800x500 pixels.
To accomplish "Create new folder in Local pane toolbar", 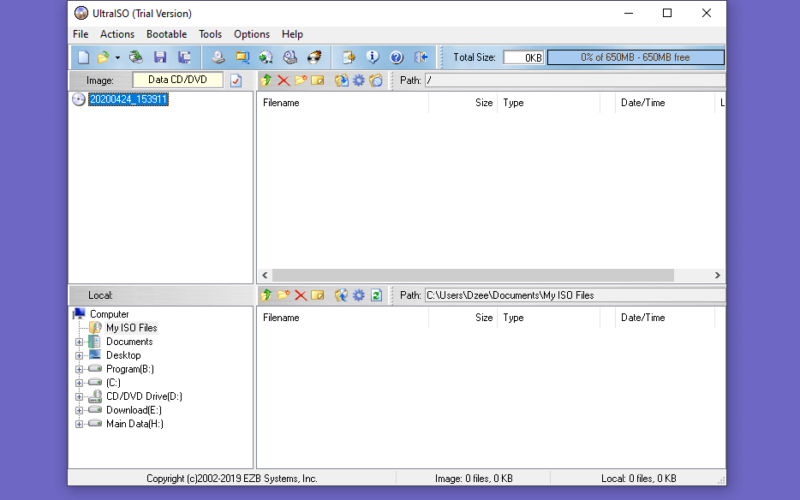I will 283,295.
